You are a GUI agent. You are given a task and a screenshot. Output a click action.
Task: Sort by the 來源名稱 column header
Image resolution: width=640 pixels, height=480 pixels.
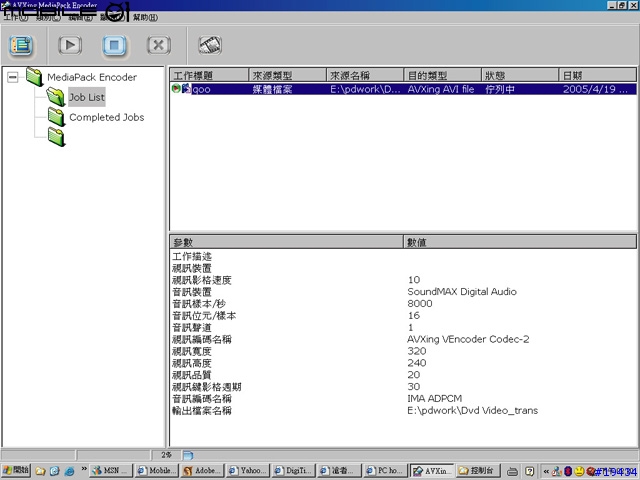tap(365, 76)
